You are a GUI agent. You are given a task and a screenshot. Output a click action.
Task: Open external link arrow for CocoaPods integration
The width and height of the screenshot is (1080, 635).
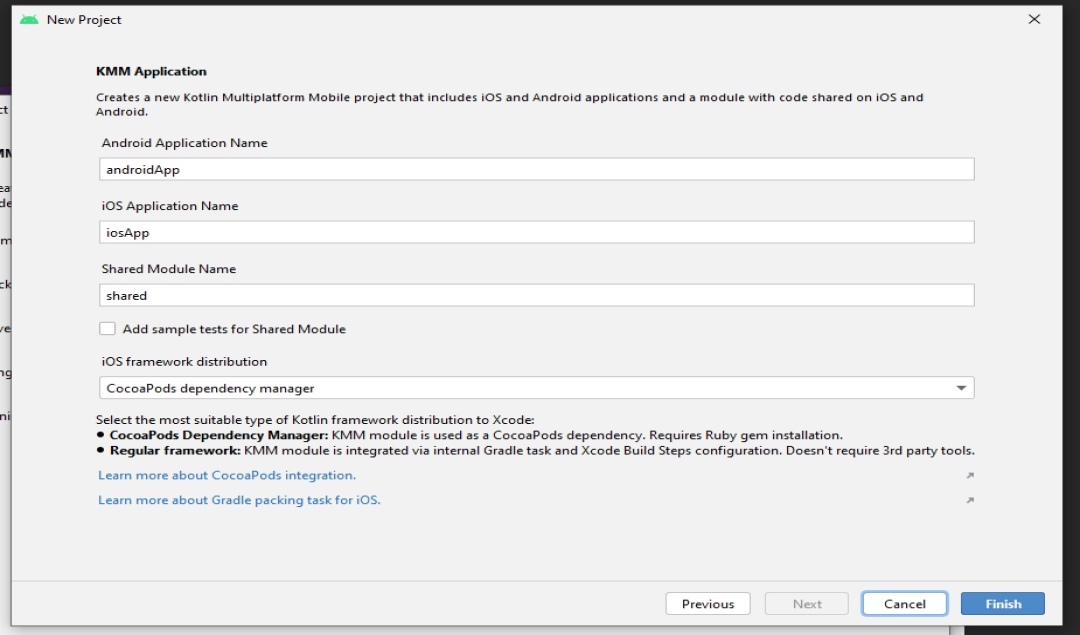(970, 475)
